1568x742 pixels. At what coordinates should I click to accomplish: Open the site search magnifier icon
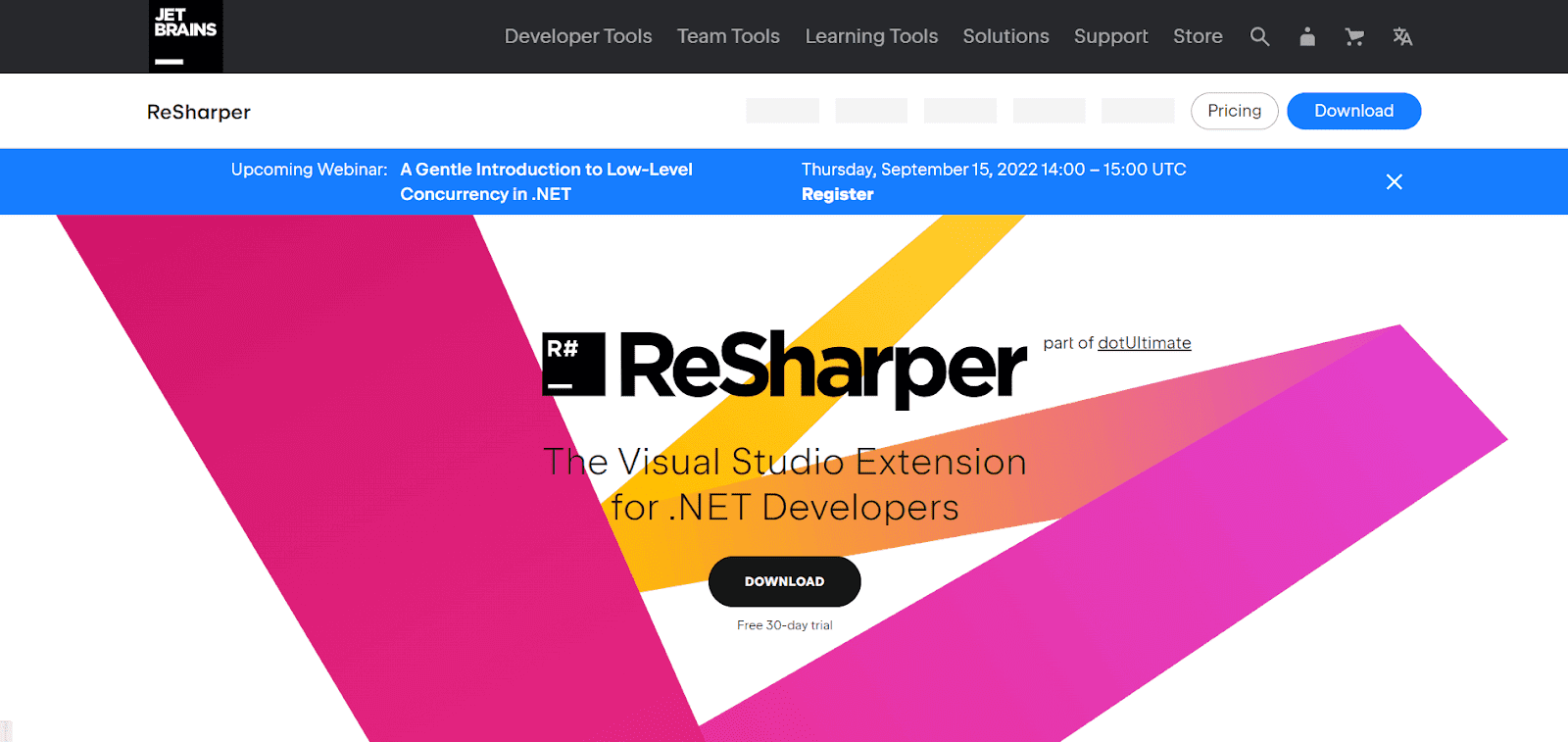(1259, 37)
